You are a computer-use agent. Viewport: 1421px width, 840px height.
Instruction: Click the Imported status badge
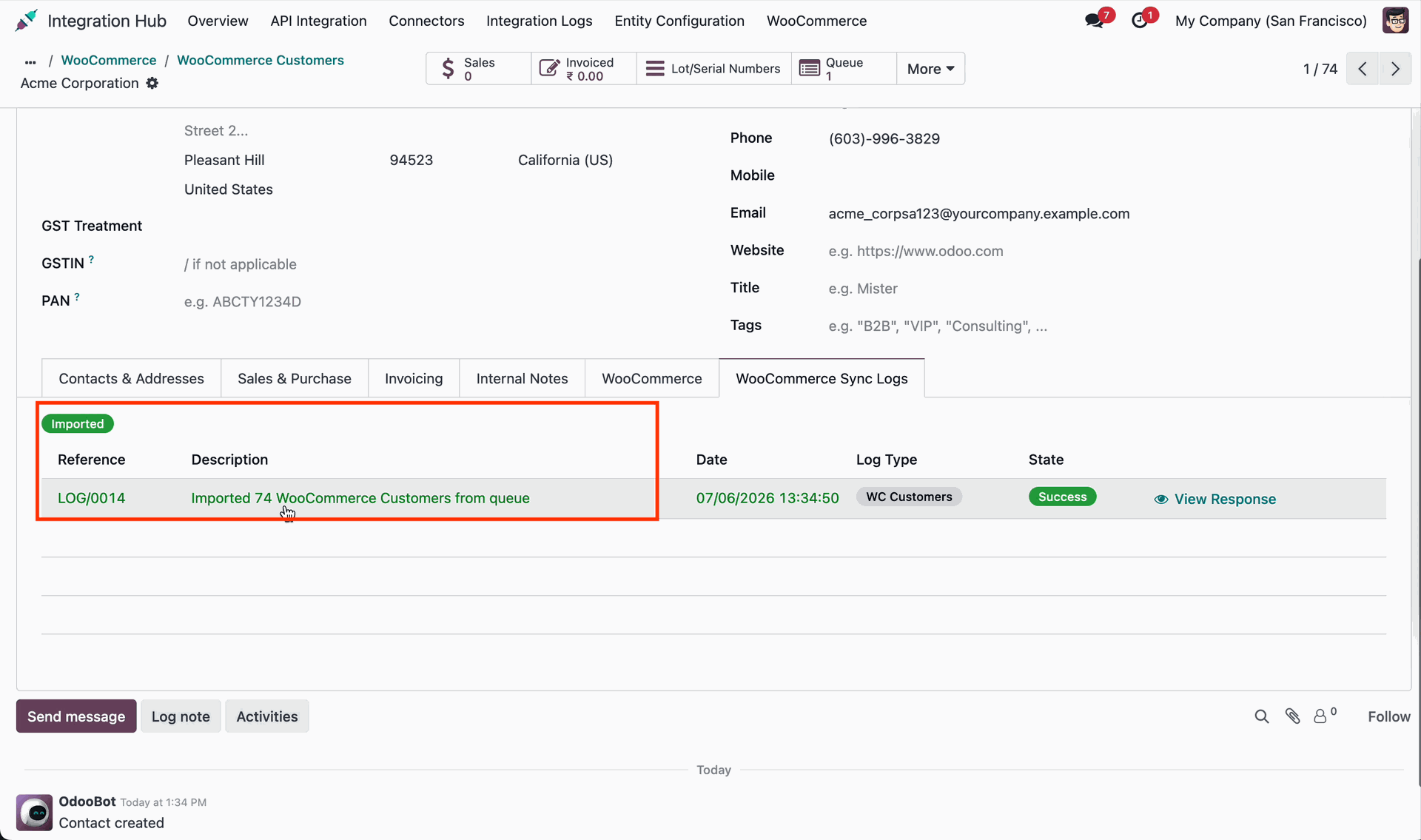click(77, 423)
